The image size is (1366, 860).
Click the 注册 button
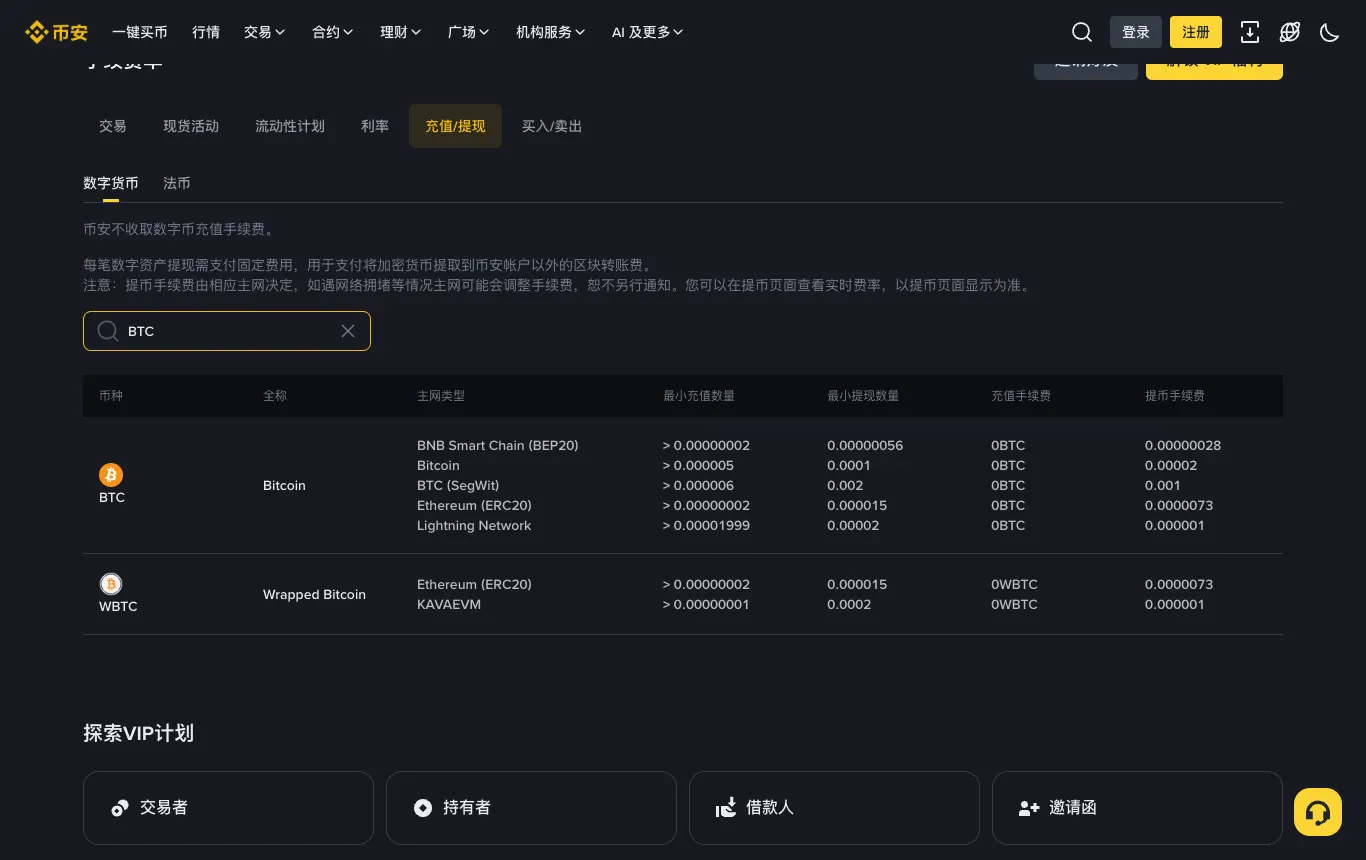pyautogui.click(x=1196, y=32)
